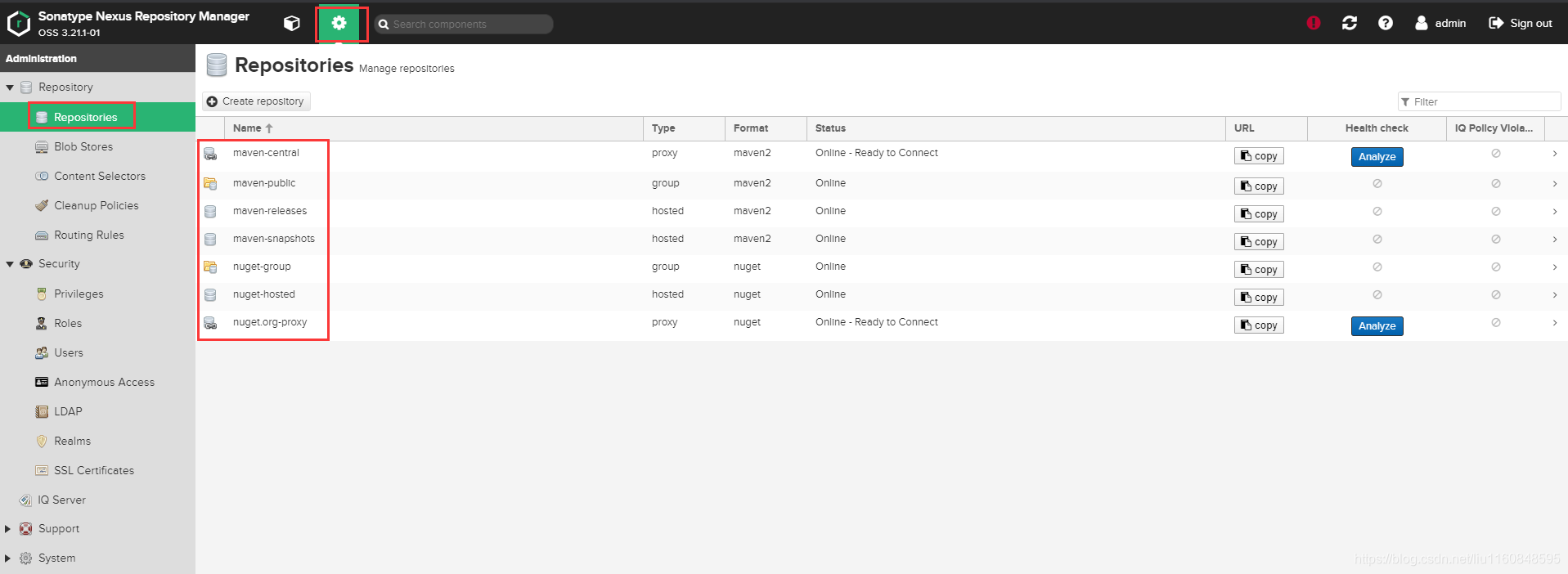The height and width of the screenshot is (574, 1568).
Task: Expand the Support tree section
Action: click(8, 529)
